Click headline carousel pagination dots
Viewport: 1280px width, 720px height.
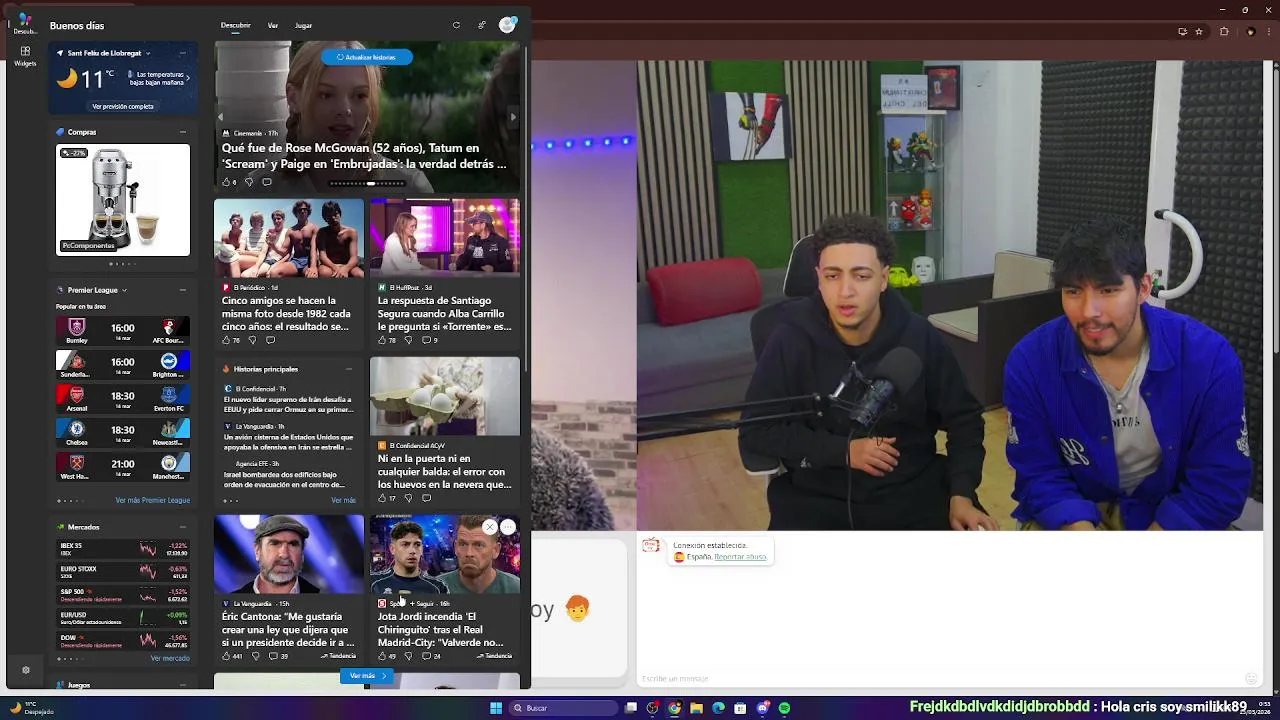click(x=367, y=183)
